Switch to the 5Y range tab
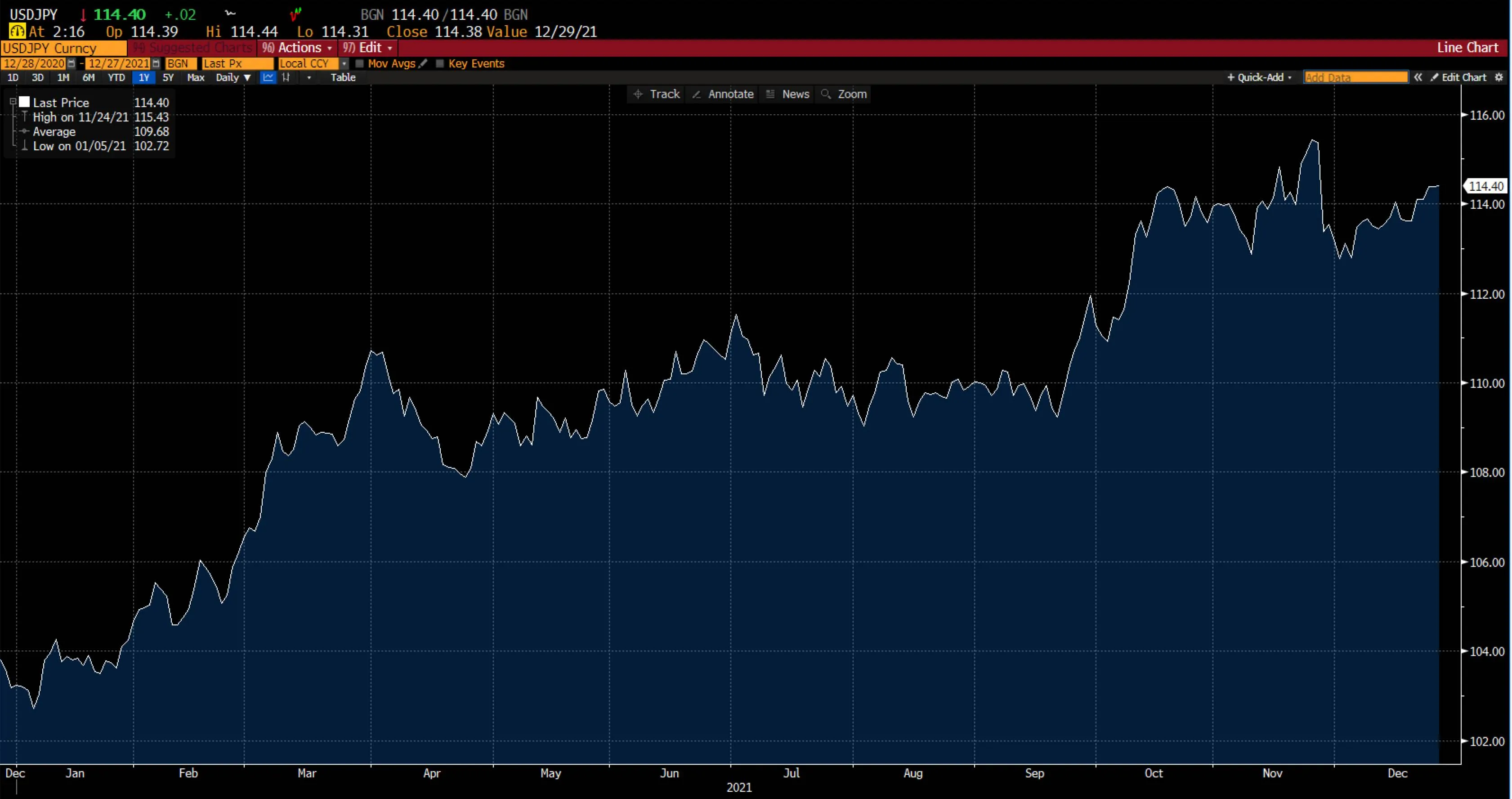The height and width of the screenshot is (799, 1512). tap(168, 77)
